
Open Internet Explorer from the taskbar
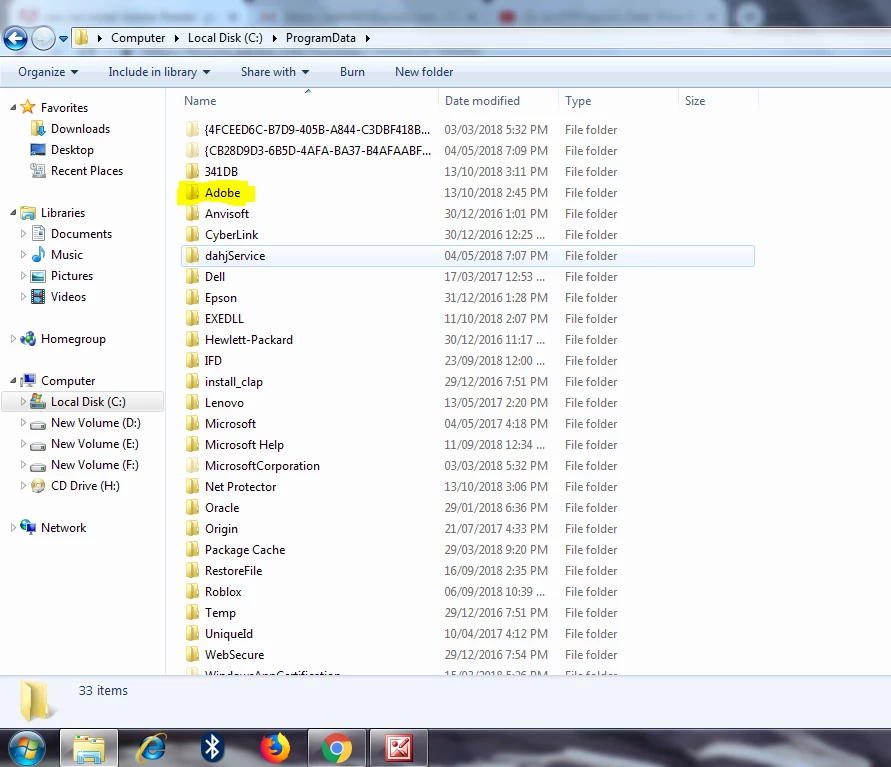151,748
